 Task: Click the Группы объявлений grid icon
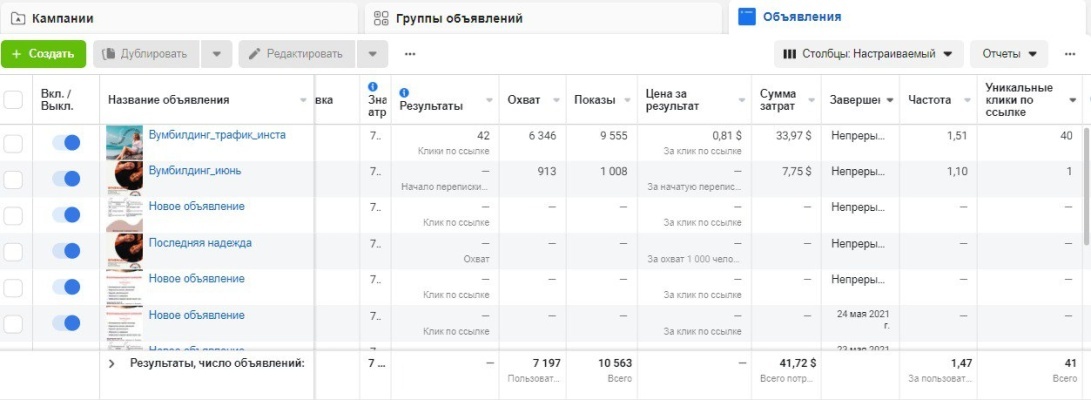point(381,18)
